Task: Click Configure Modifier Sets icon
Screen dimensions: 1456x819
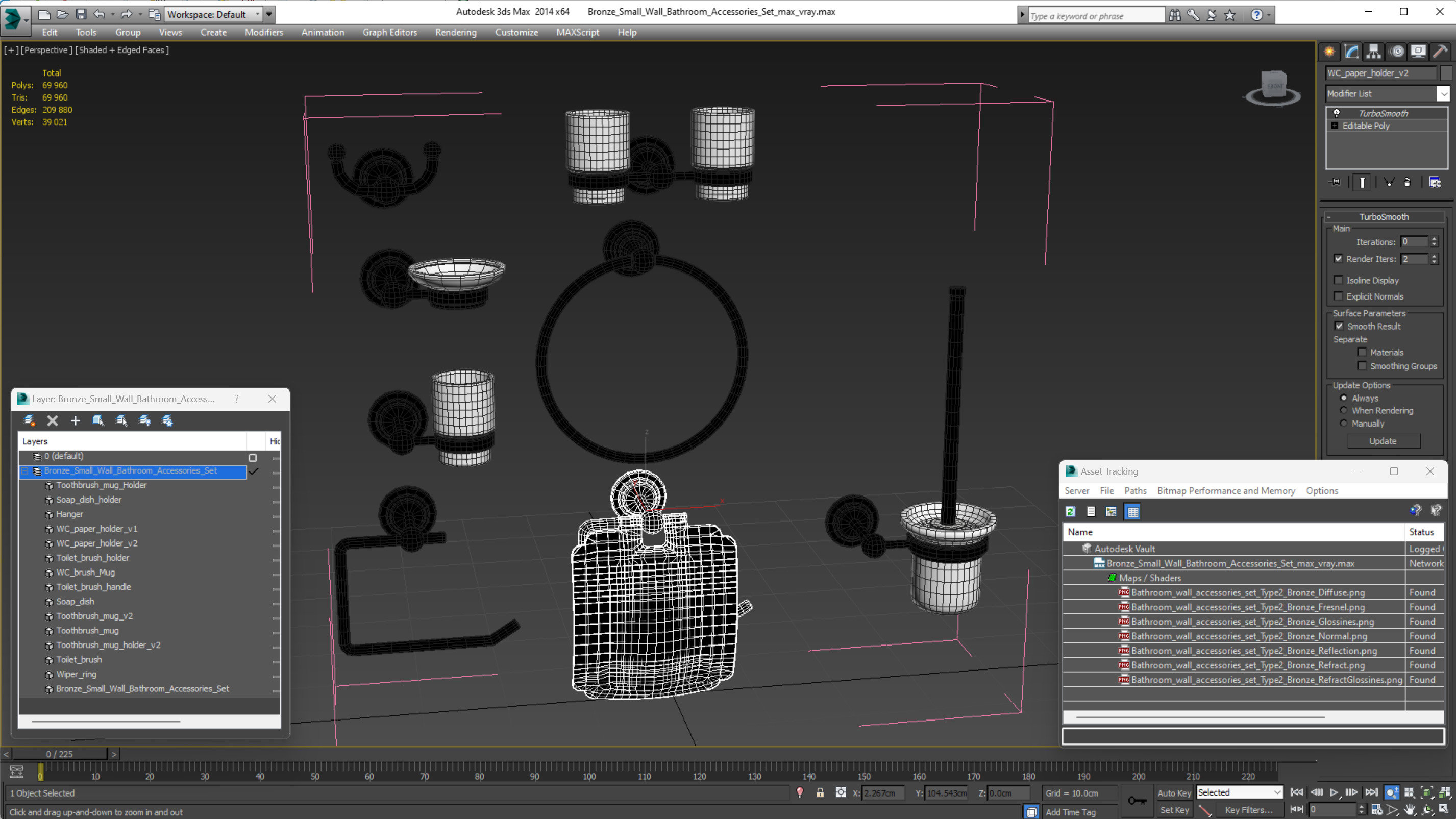Action: click(1435, 182)
